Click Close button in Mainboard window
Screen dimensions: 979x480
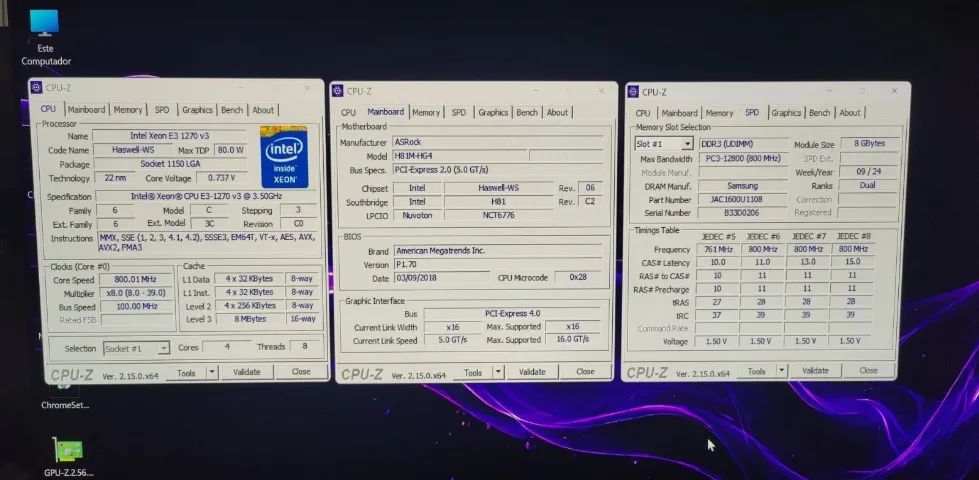point(585,371)
